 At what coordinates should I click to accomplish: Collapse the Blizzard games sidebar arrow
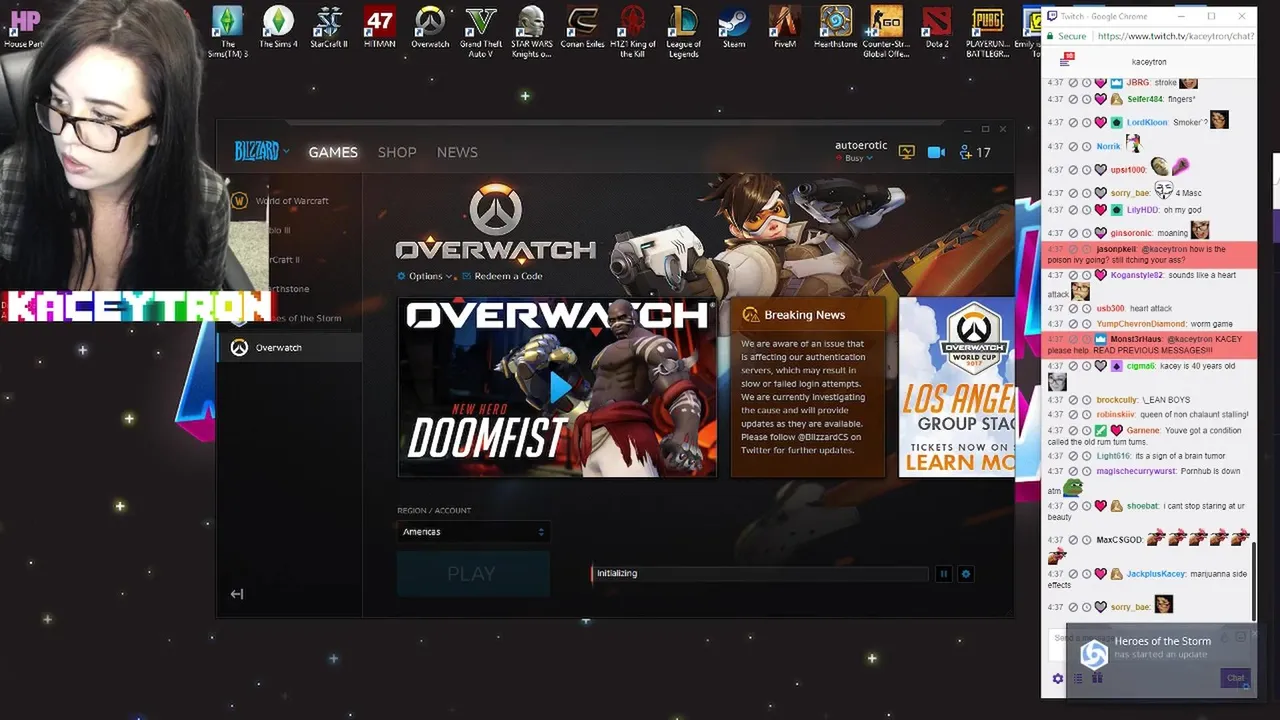[x=237, y=594]
